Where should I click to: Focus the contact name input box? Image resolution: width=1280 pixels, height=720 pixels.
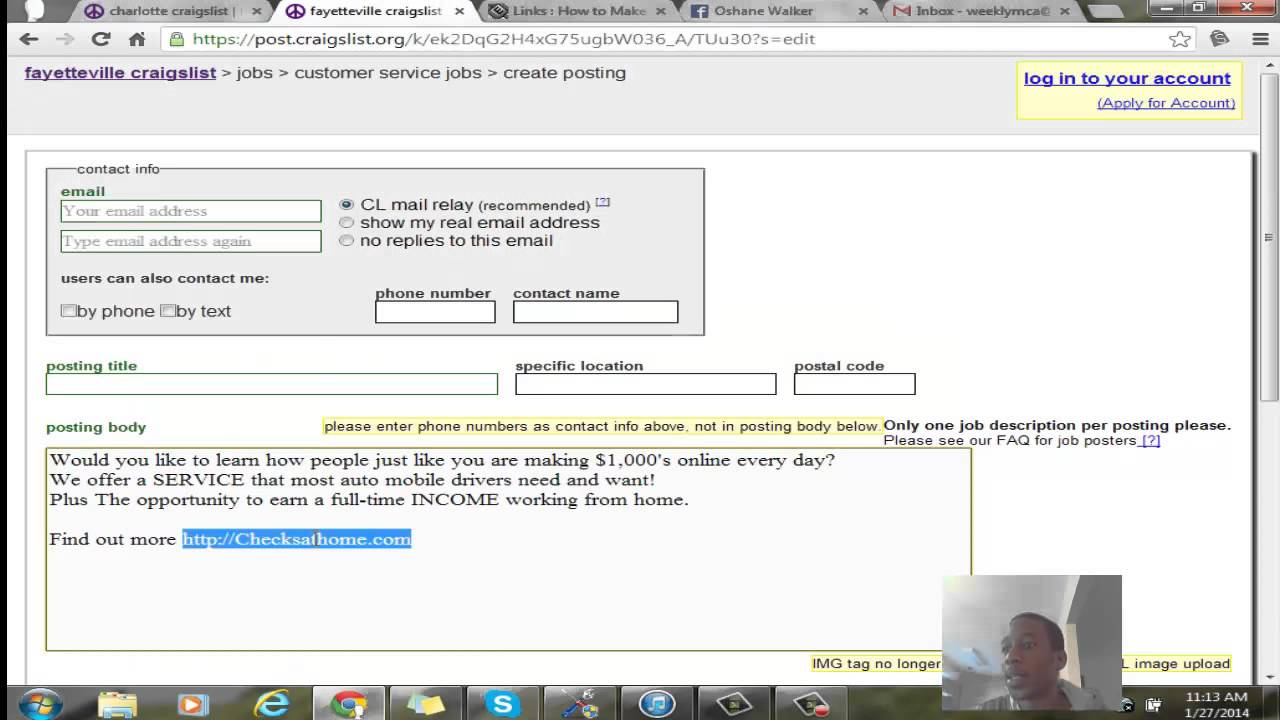(595, 312)
